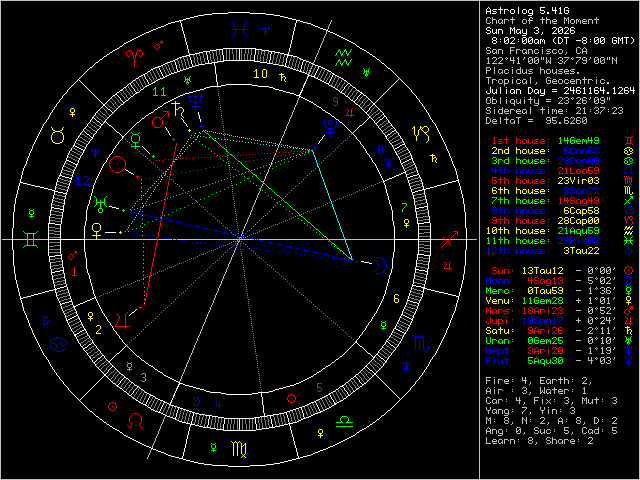
Task: Select the green Aquarius waves on the zodiac ring
Action: (x=344, y=58)
